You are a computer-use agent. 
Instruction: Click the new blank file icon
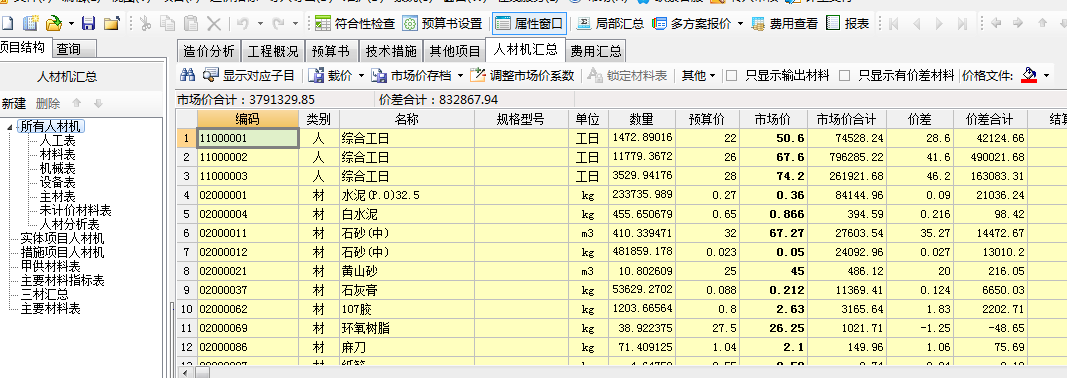pyautogui.click(x=7, y=24)
